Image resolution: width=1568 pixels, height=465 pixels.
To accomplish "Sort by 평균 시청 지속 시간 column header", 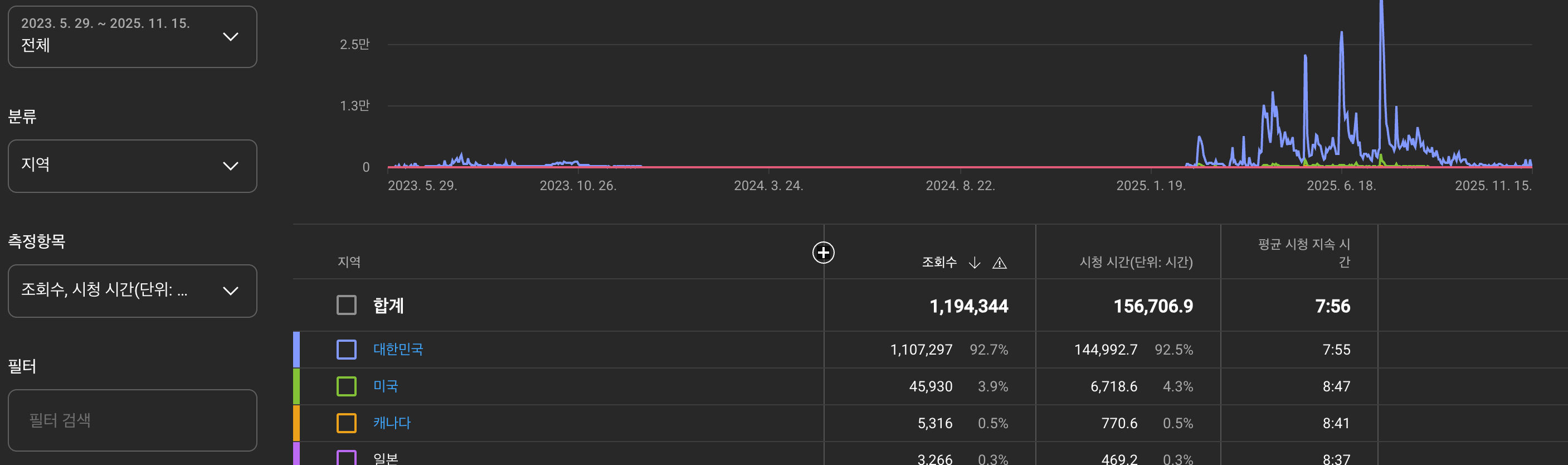I will click(x=1303, y=253).
